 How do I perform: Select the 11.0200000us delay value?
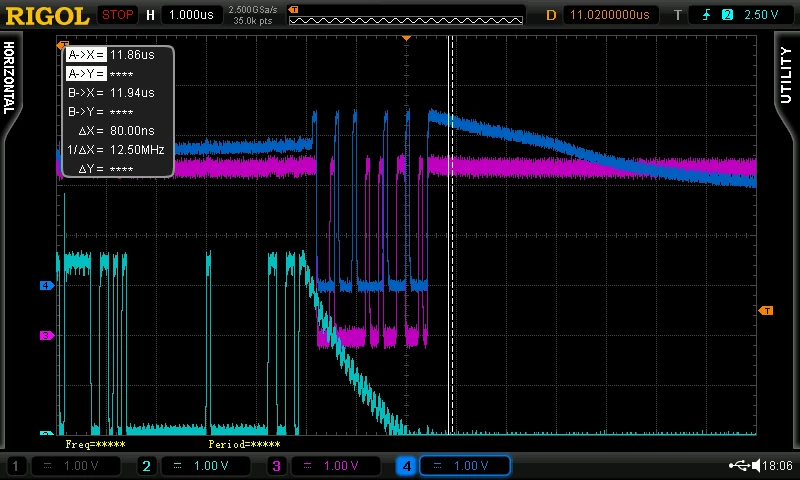pos(610,15)
